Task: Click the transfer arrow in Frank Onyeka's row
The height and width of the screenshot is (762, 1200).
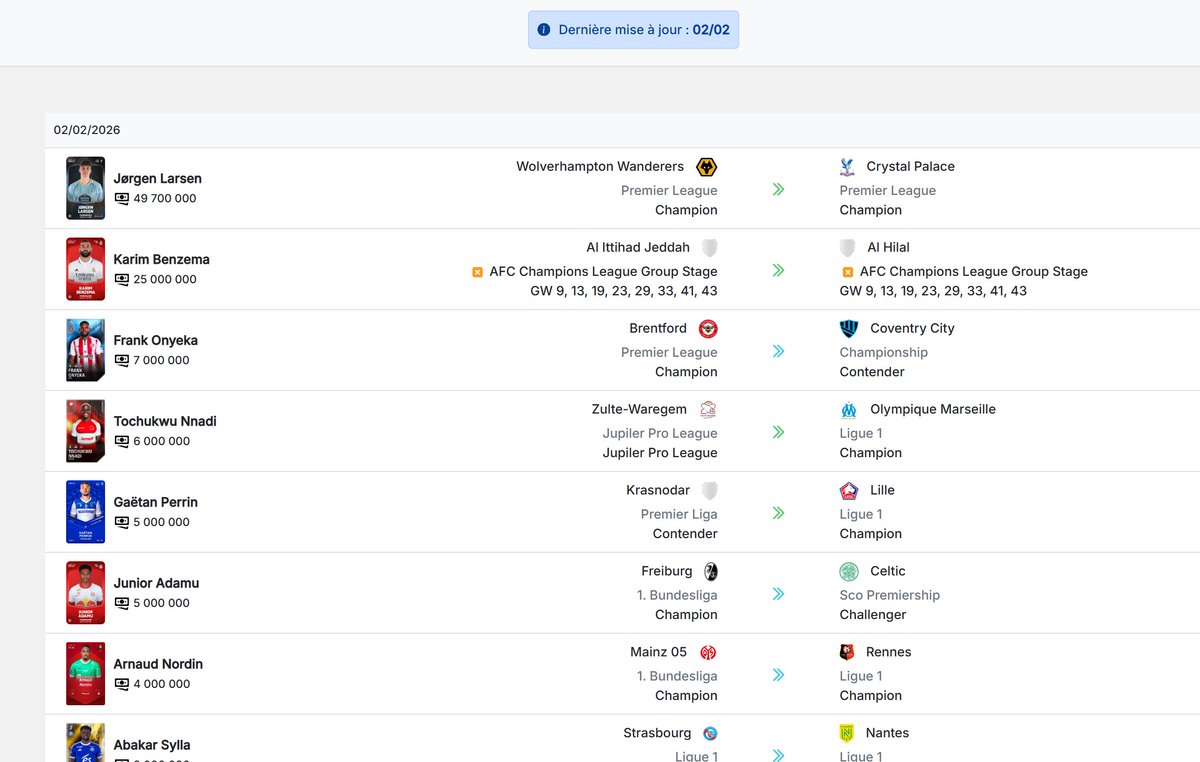Action: click(778, 351)
